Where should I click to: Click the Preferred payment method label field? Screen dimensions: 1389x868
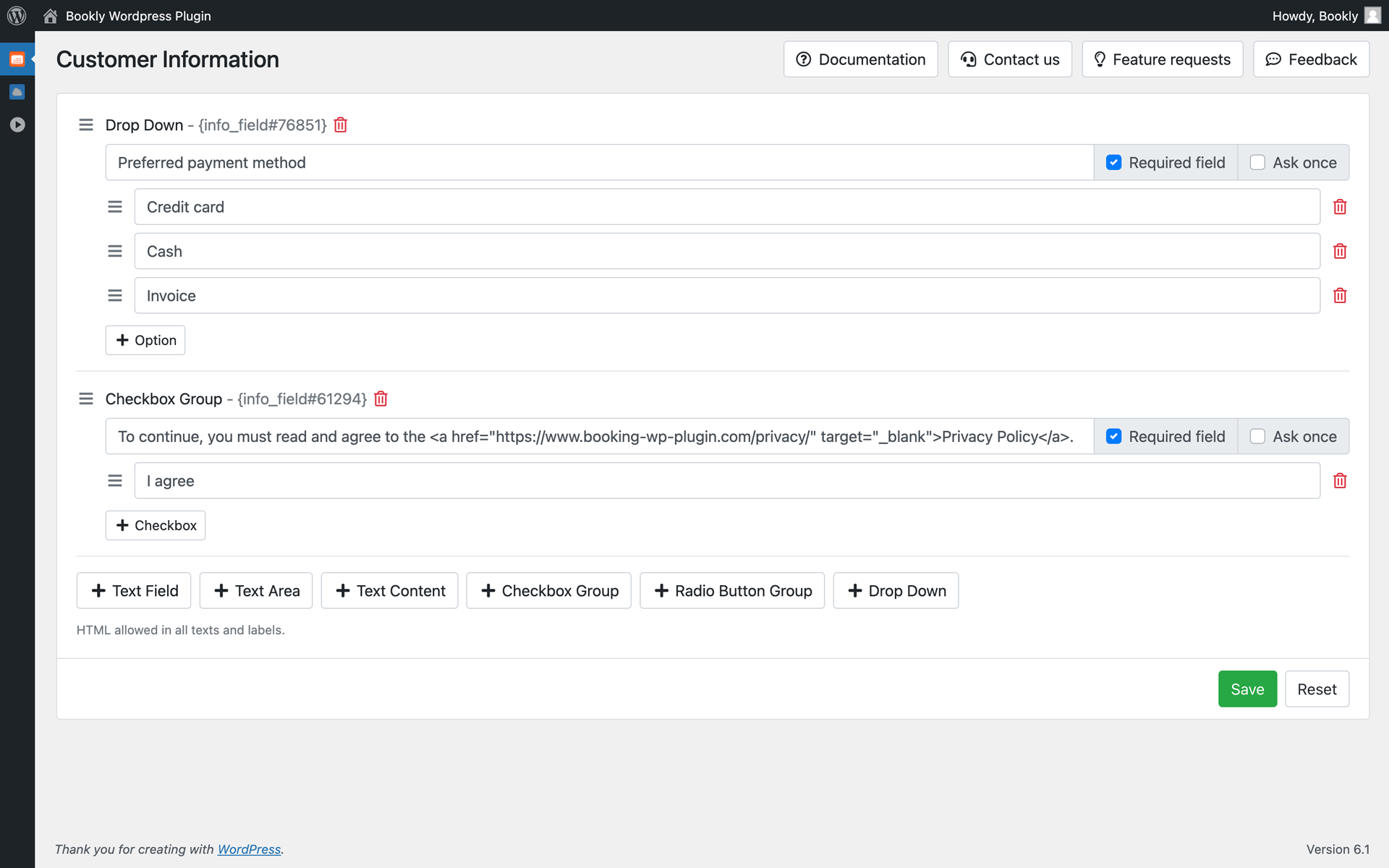[599, 163]
